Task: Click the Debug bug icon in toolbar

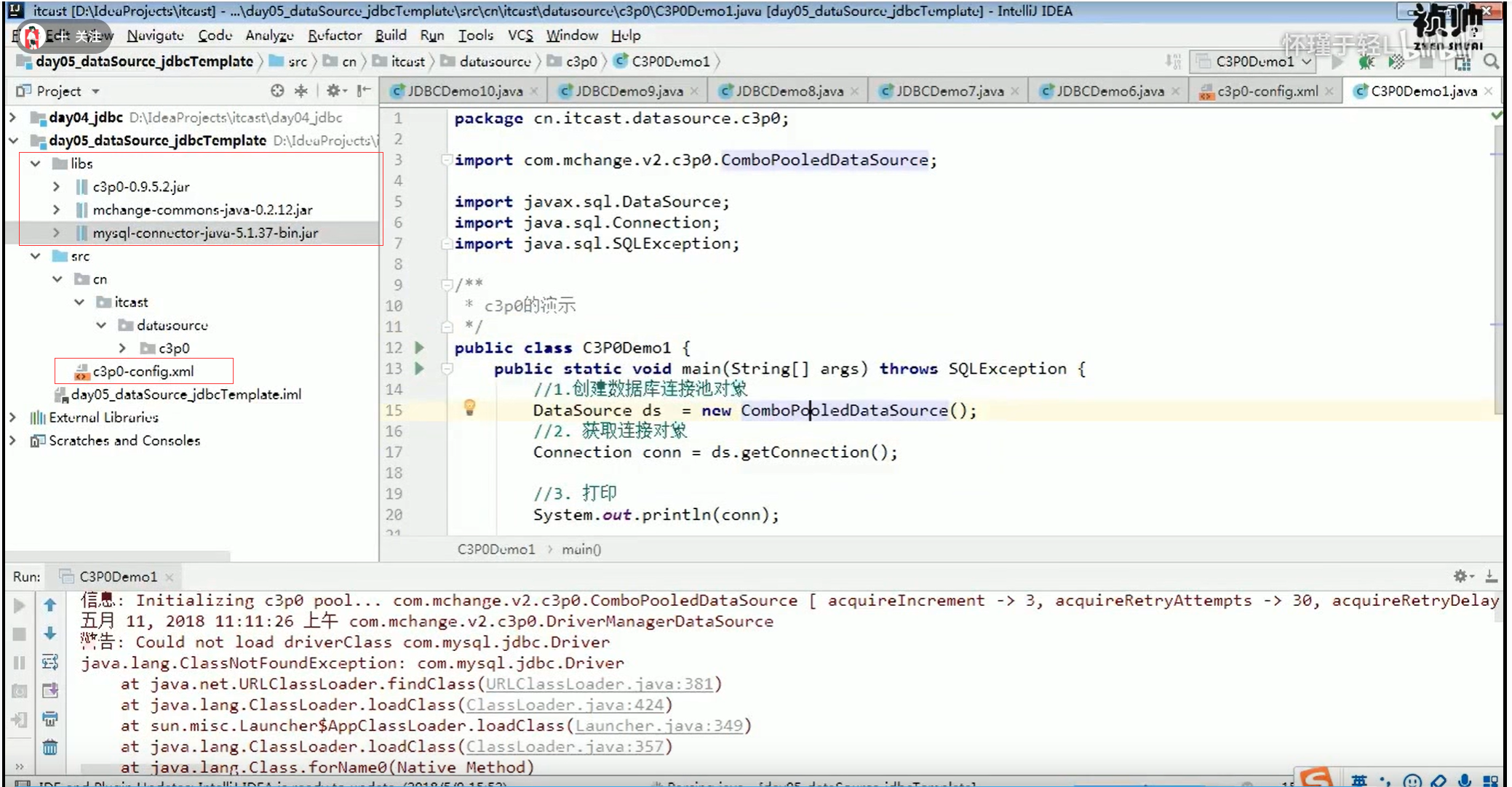Action: tap(1366, 62)
